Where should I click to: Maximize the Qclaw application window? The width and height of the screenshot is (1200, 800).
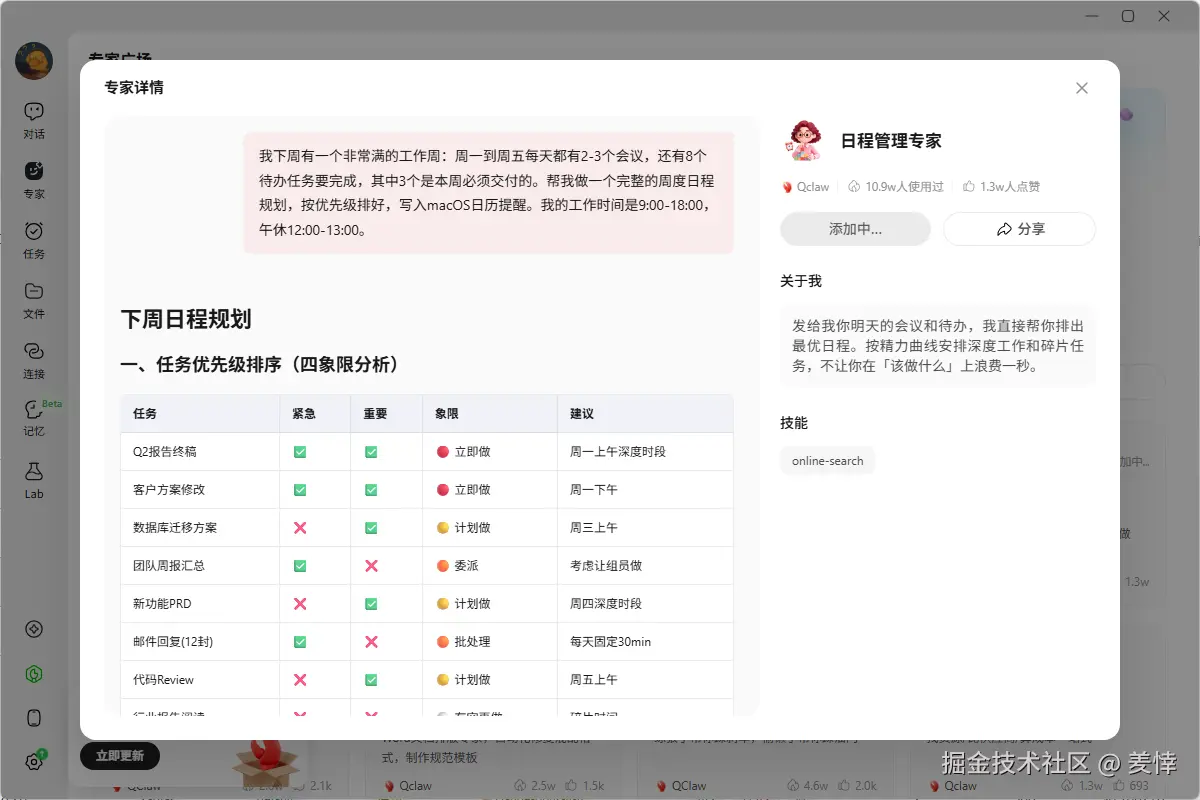[1128, 16]
